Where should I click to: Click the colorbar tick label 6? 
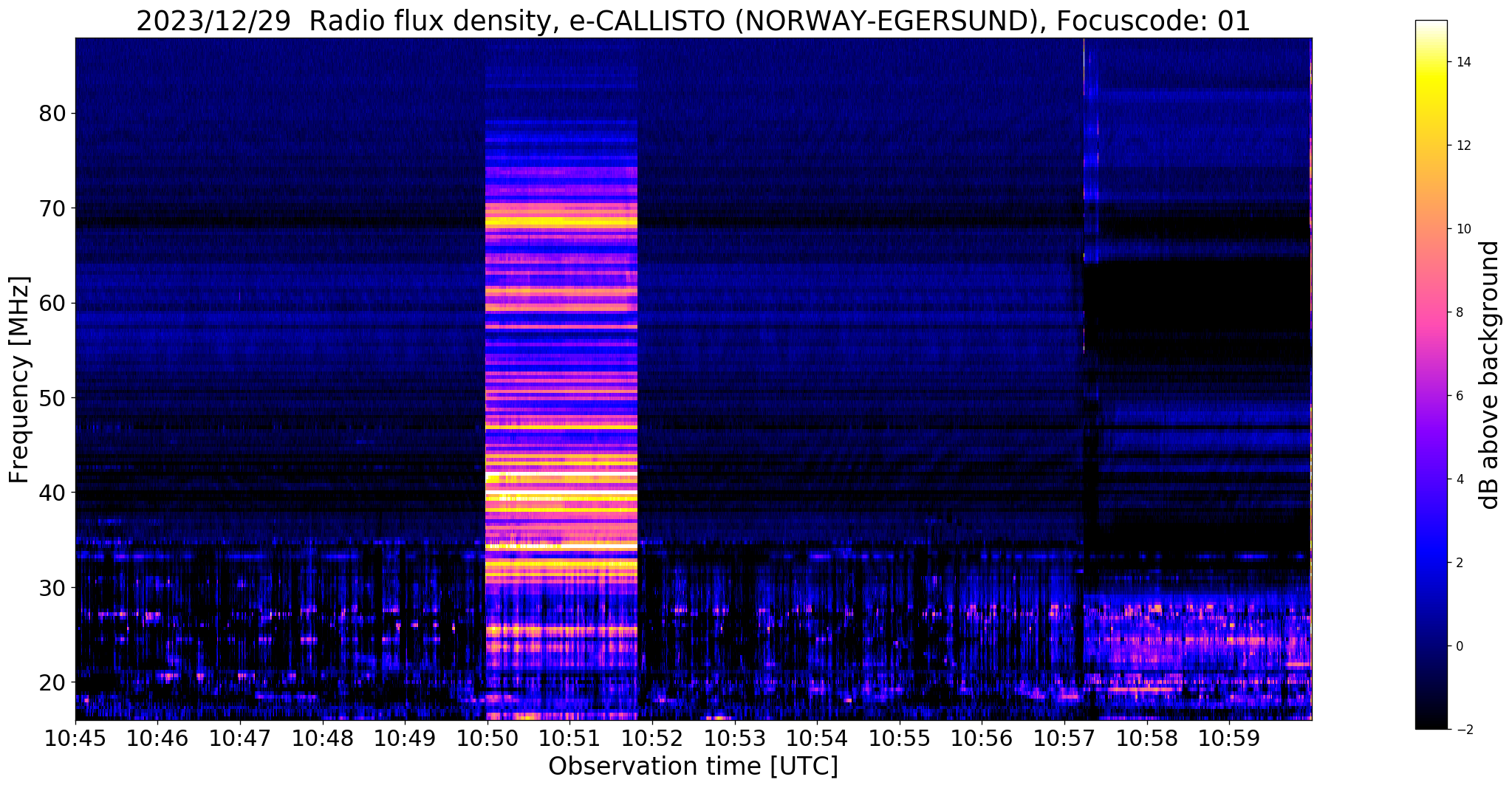tap(1459, 396)
